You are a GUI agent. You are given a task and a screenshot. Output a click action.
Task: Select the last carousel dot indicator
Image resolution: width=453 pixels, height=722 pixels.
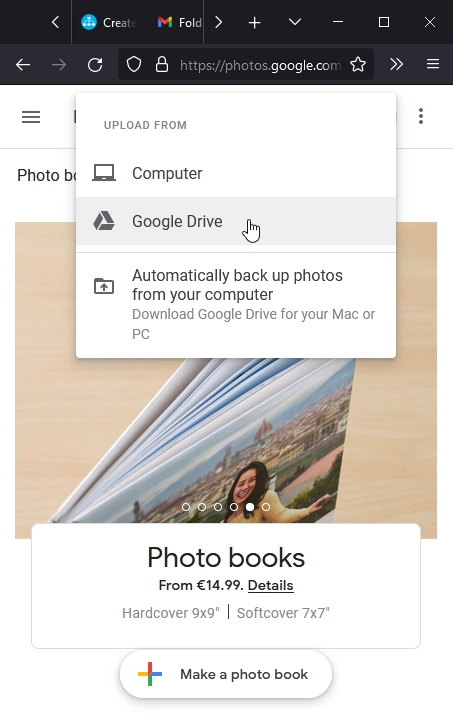point(266,507)
